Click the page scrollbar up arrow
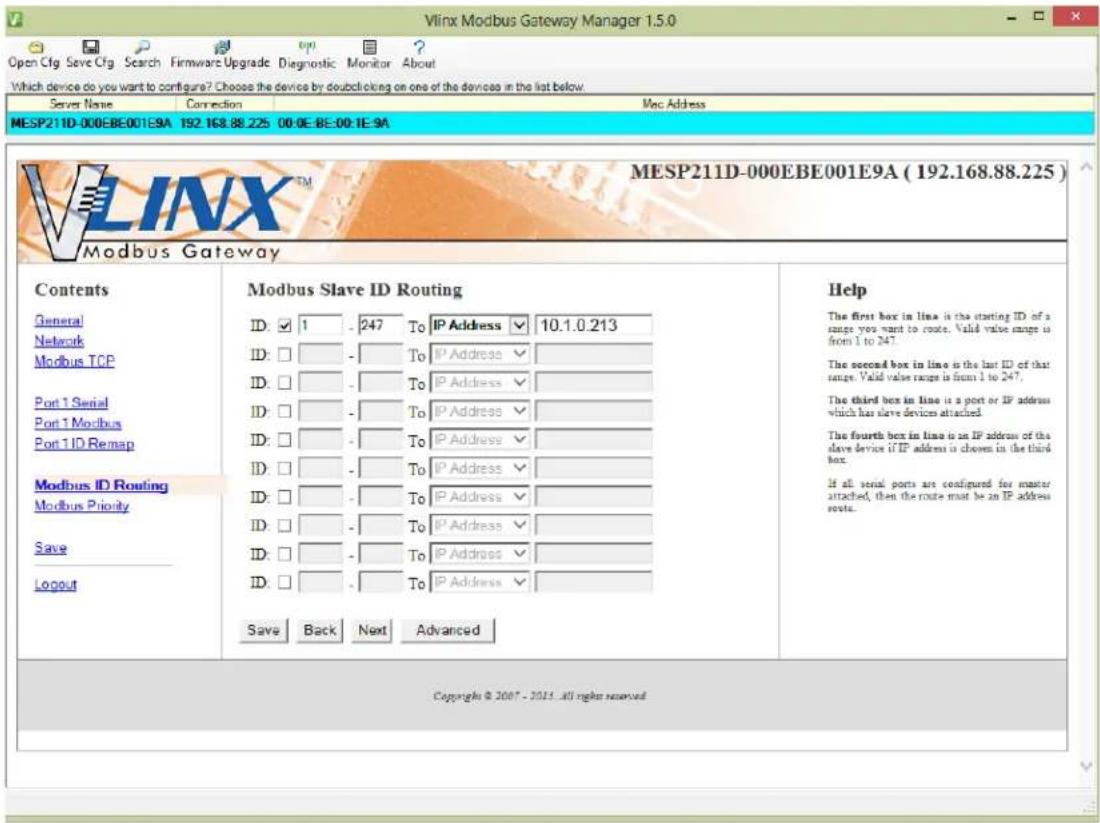 (1086, 167)
